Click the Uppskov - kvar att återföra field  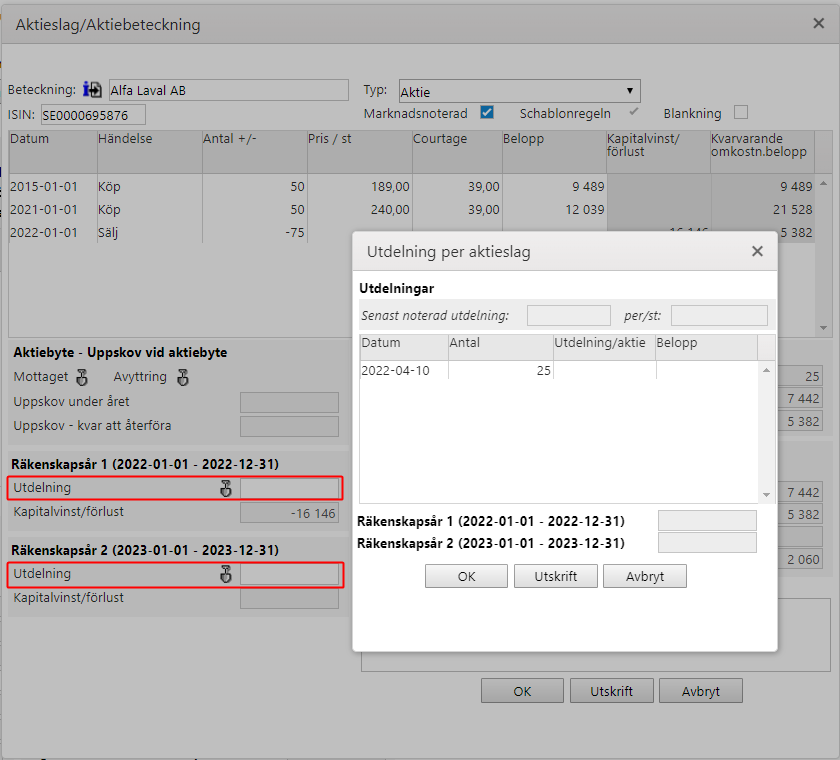[289, 426]
